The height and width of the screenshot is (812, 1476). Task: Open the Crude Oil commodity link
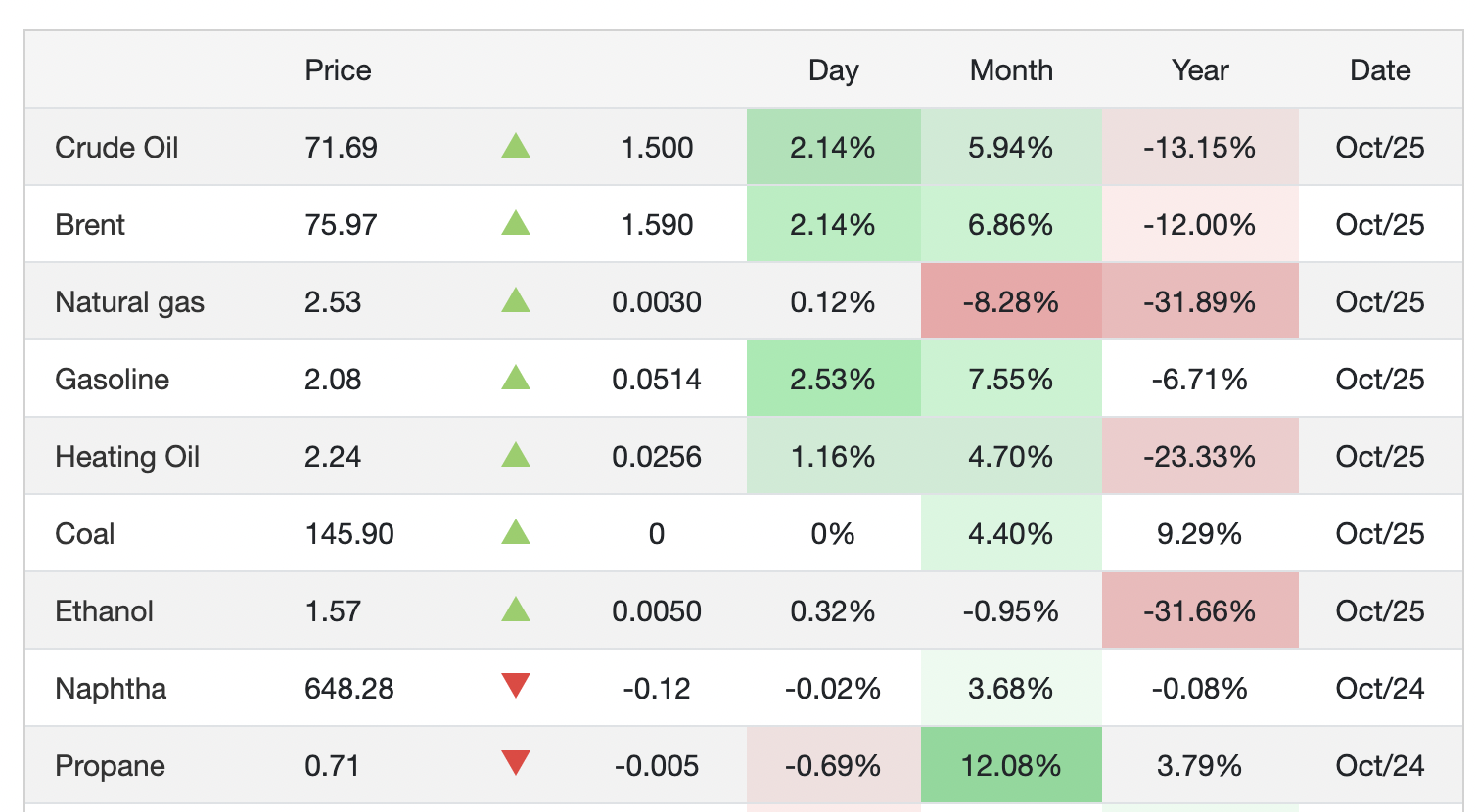coord(116,148)
